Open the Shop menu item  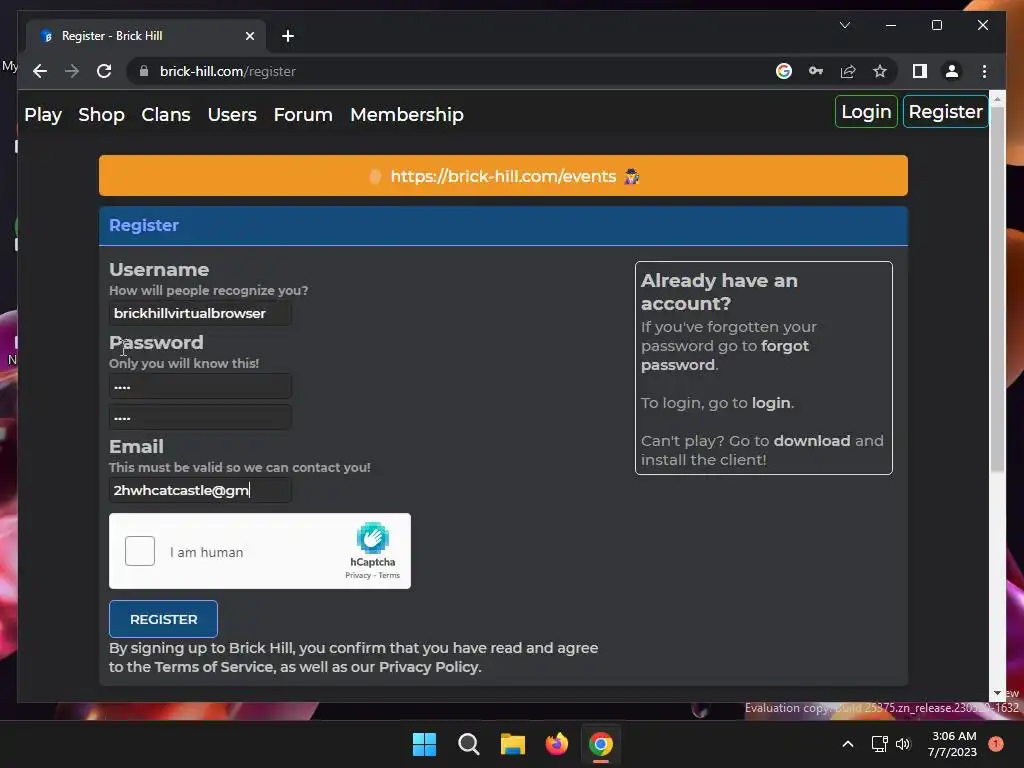(101, 115)
